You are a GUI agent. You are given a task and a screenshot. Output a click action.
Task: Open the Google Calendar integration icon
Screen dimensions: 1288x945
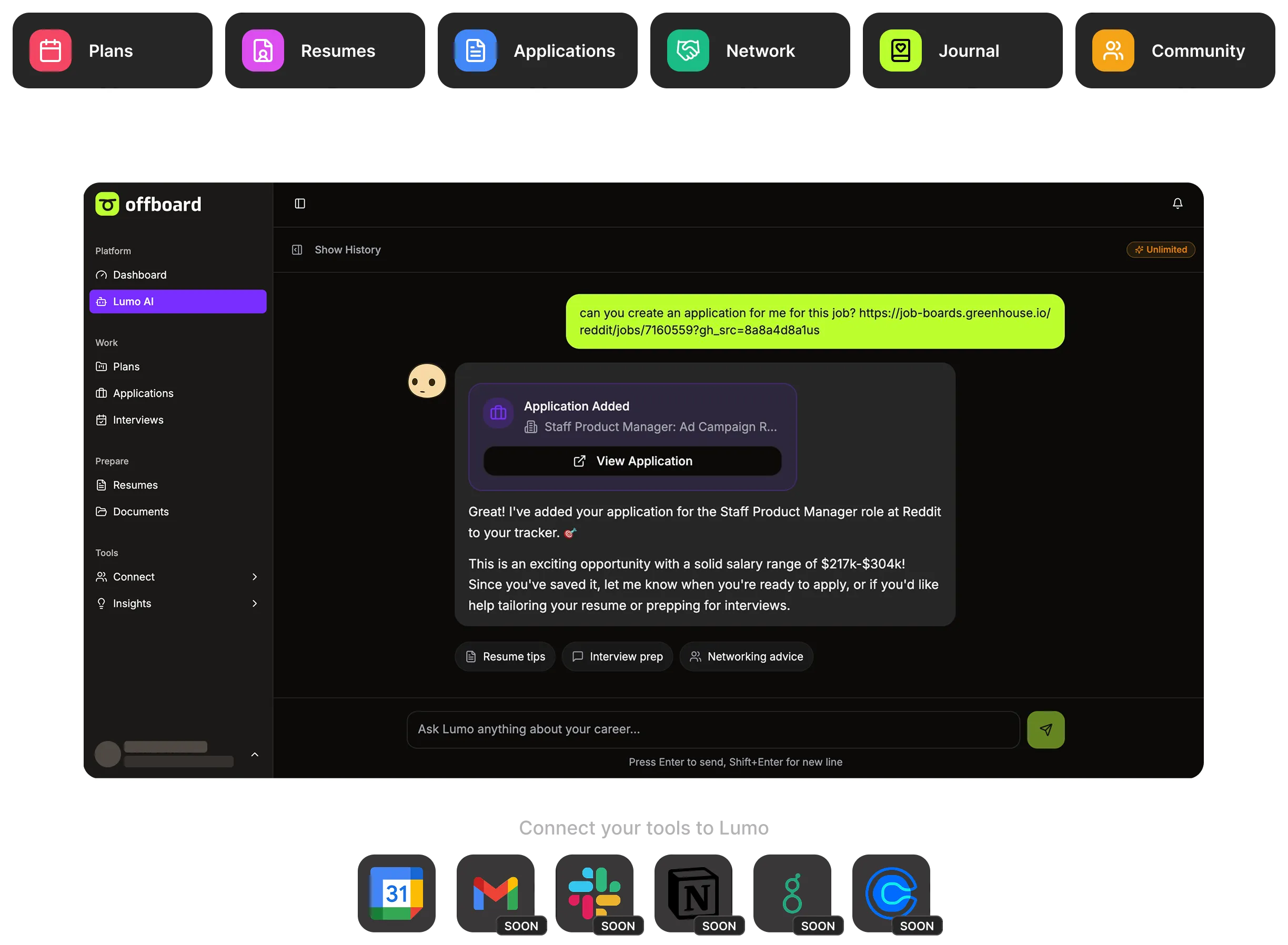[397, 893]
